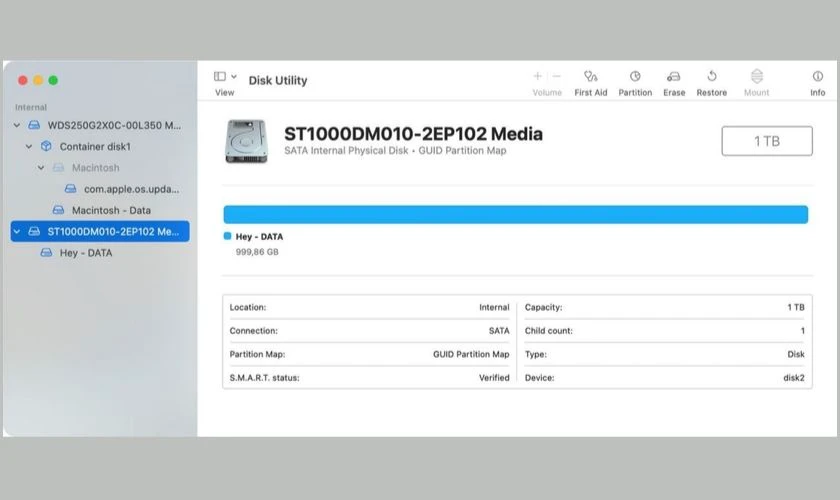The height and width of the screenshot is (500, 840).
Task: Click the Erase label
Action: click(674, 93)
